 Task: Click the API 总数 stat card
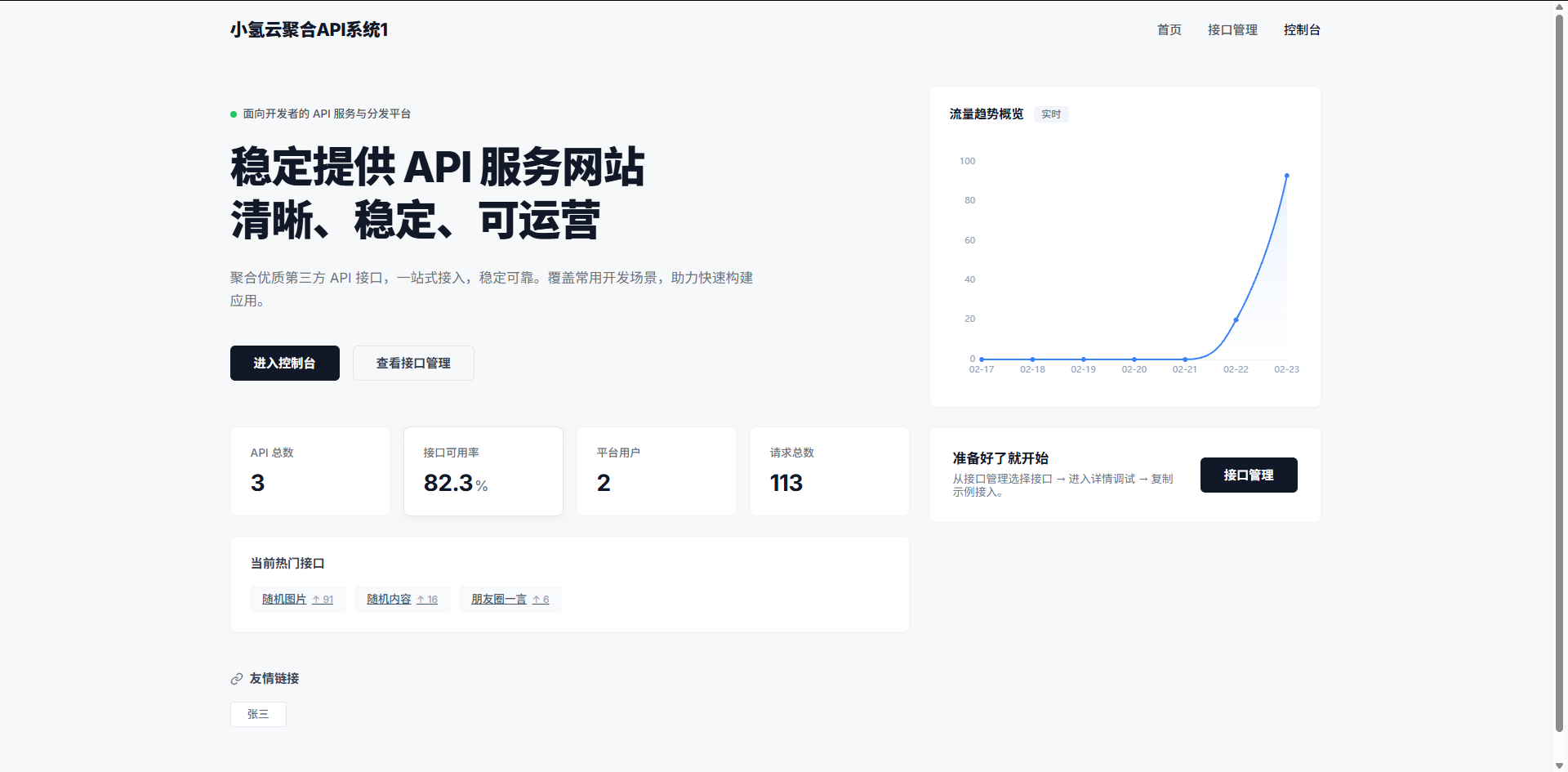coord(310,471)
